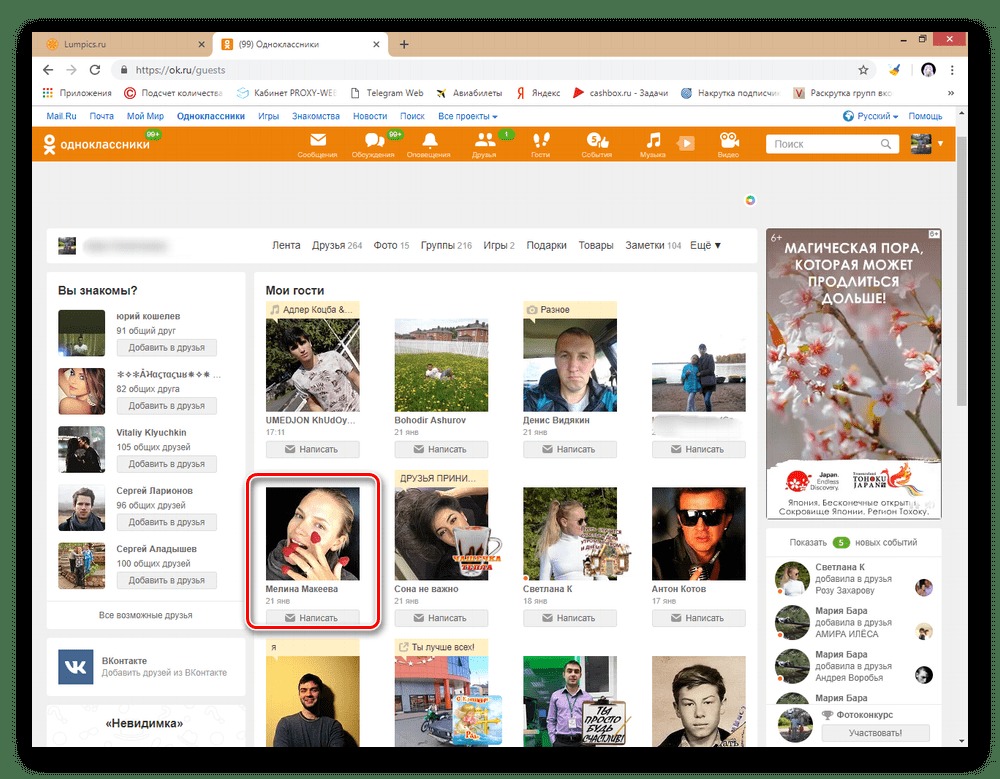Click the Участвовать! contest button

875,733
